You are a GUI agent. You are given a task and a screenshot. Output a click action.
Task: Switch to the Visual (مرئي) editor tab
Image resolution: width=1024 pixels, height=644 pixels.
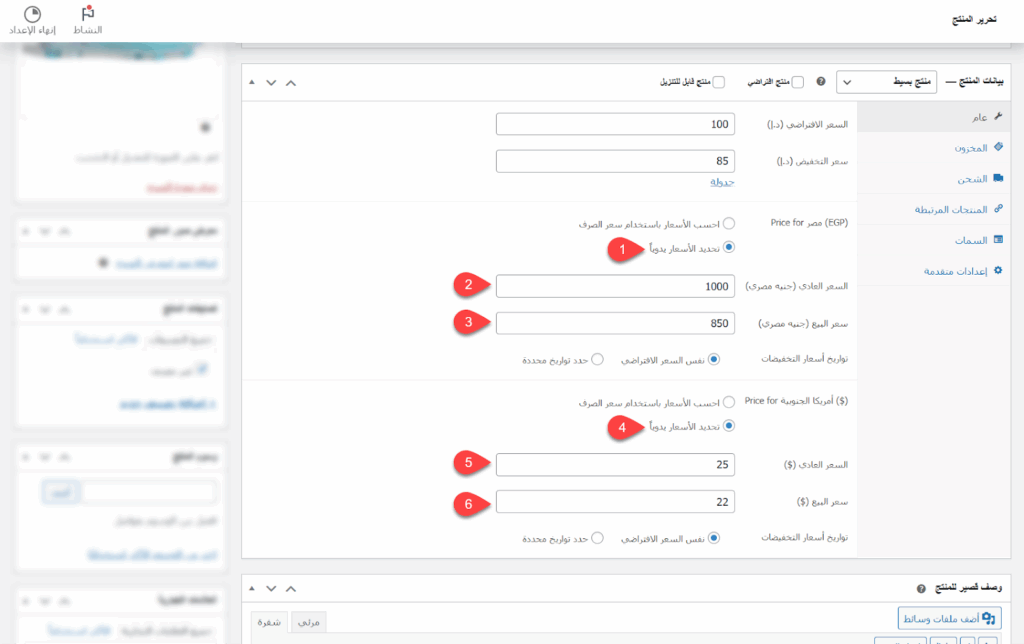click(x=310, y=622)
